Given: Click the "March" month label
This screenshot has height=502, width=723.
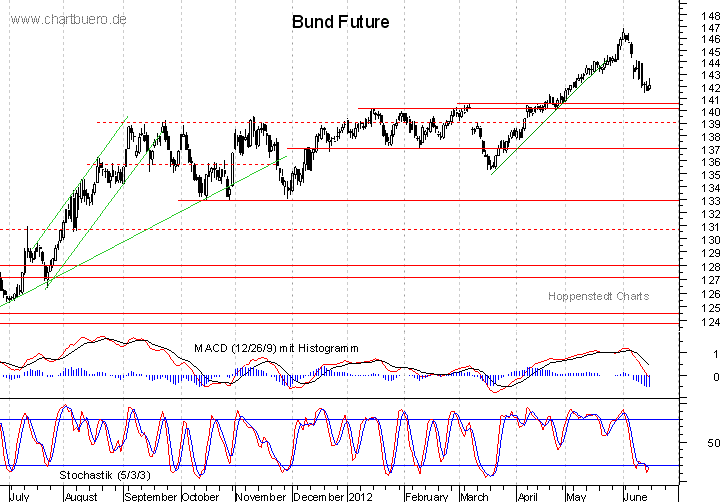Looking at the screenshot, I should (x=474, y=496).
